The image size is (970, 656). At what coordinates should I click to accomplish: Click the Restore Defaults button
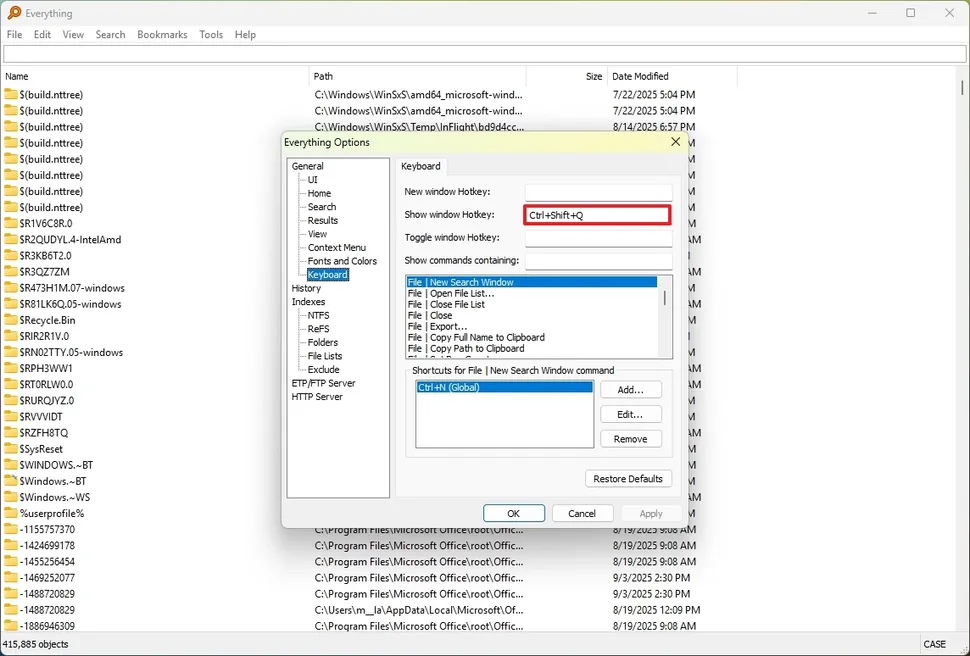(628, 478)
